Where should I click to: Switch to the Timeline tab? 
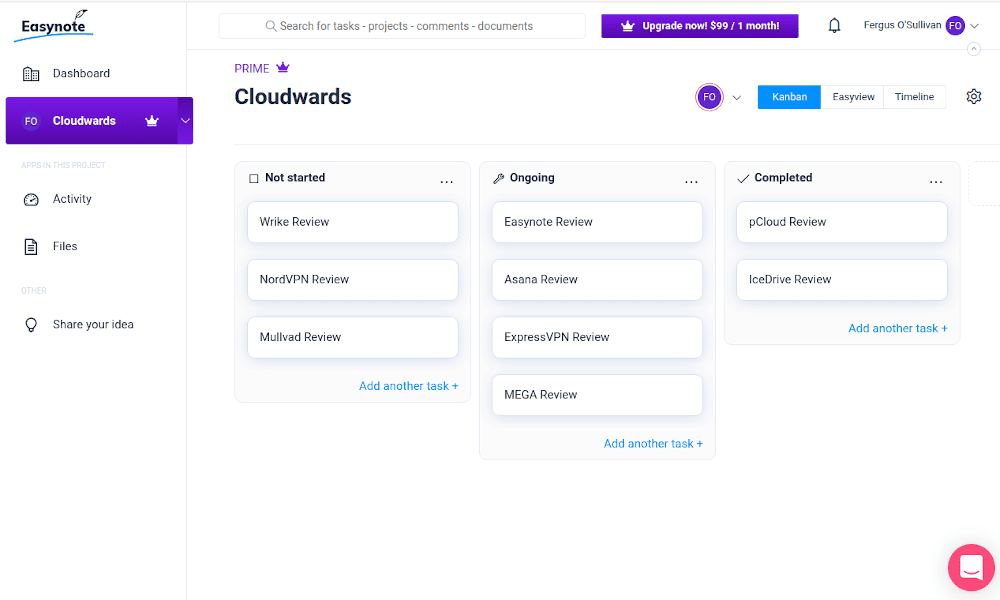pos(914,97)
